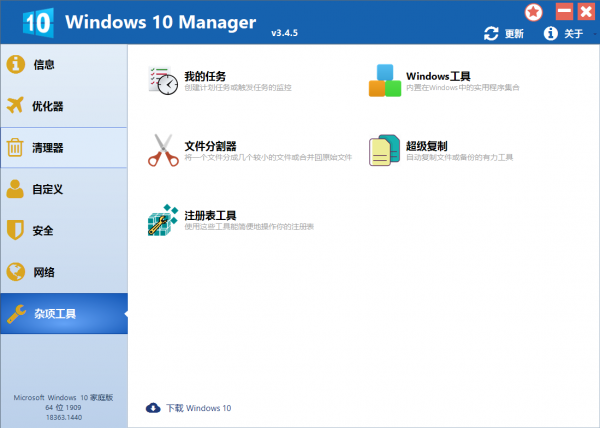Switch to the 安全 tab

click(64, 231)
